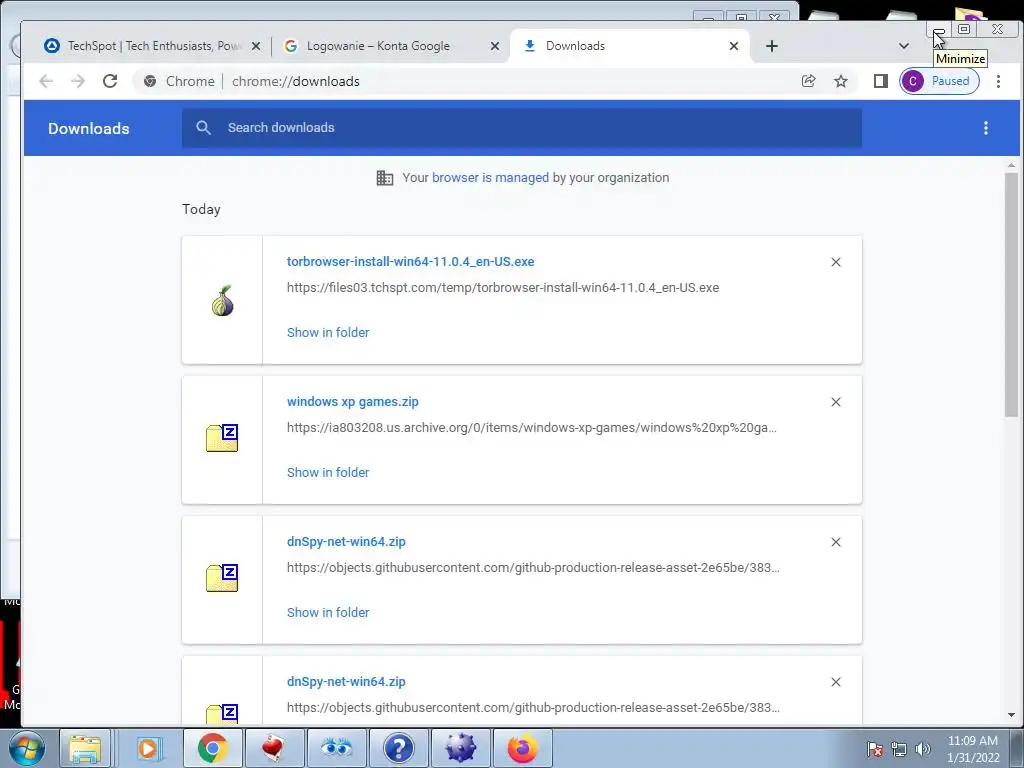Open the last dnSpy-net-win64.zip file link
Viewport: 1024px width, 768px height.
click(346, 681)
